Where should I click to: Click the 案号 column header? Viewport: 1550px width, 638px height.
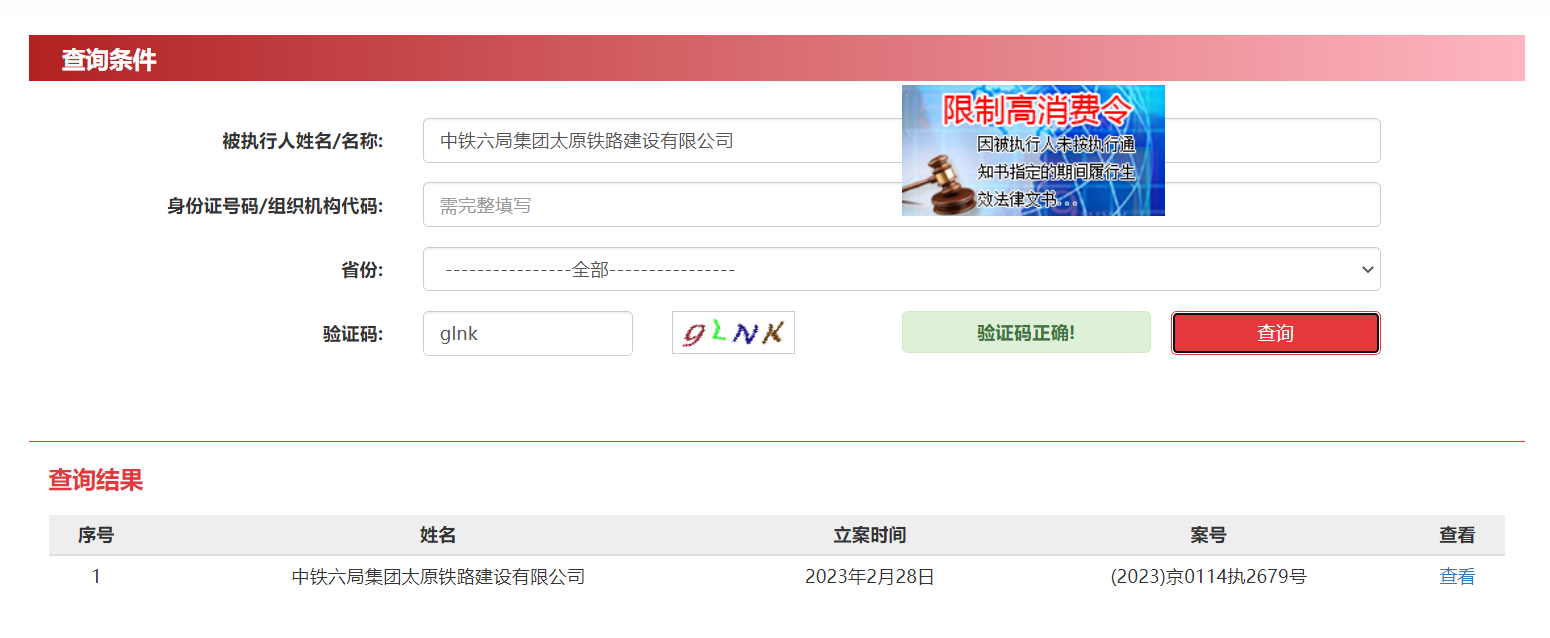pyautogui.click(x=1208, y=535)
